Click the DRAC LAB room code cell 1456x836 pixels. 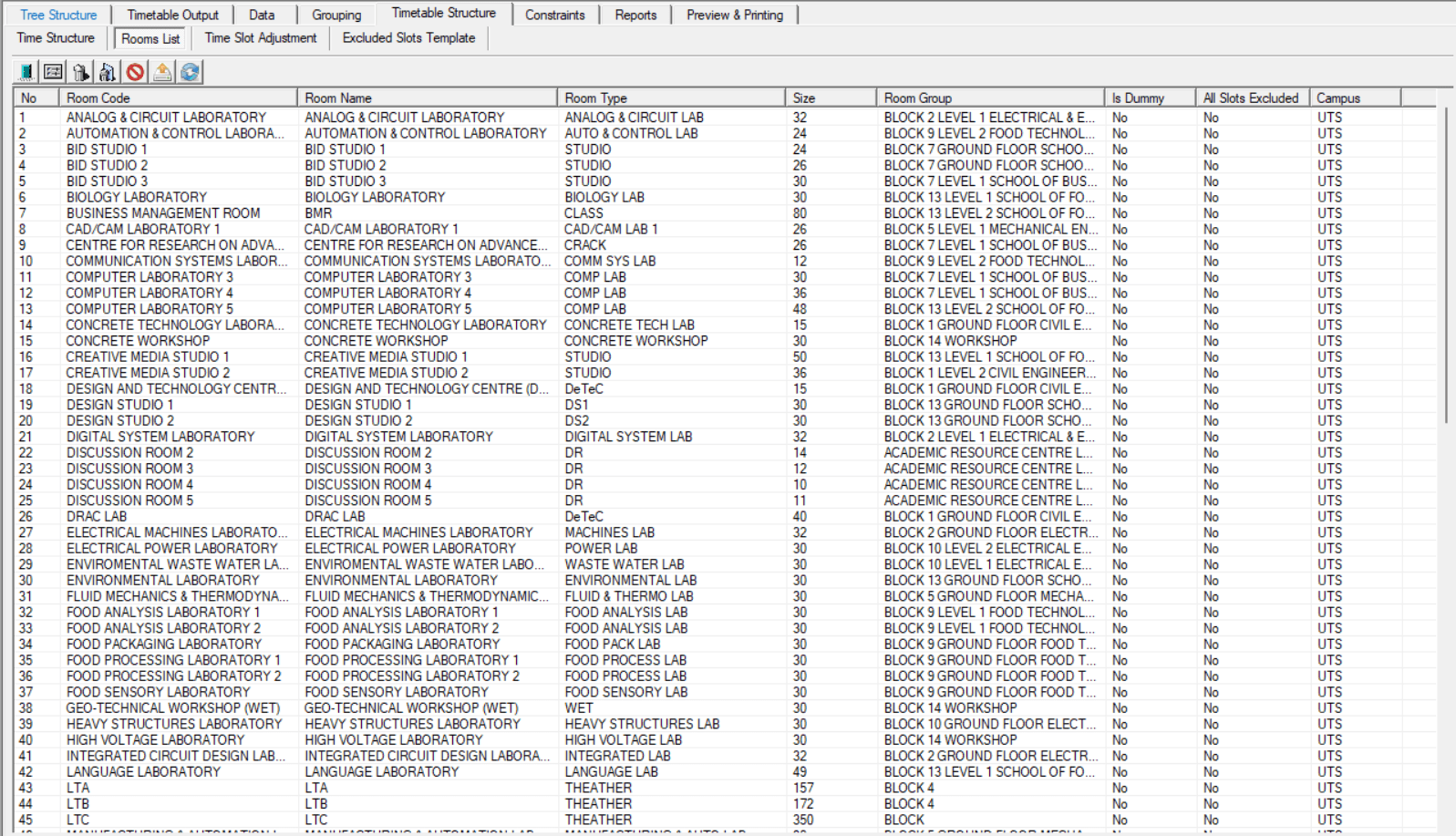[x=97, y=516]
